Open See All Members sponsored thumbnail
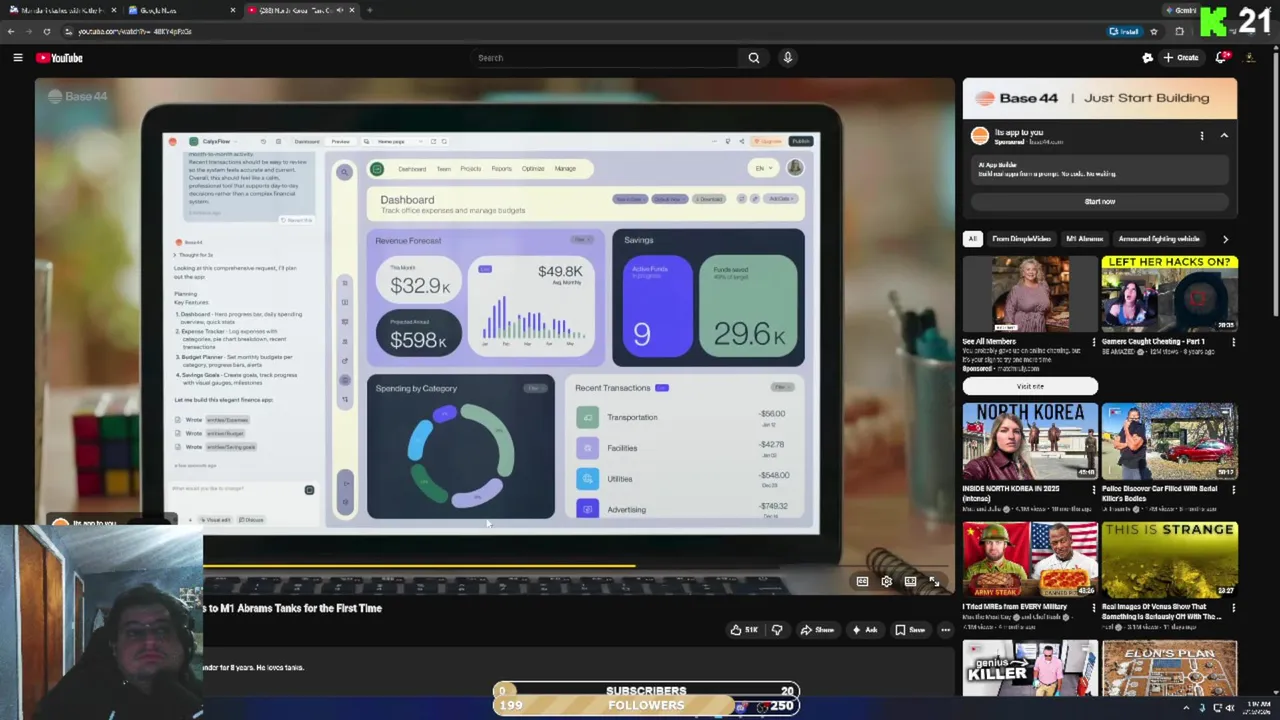Viewport: 1280px width, 720px height. (x=1030, y=294)
